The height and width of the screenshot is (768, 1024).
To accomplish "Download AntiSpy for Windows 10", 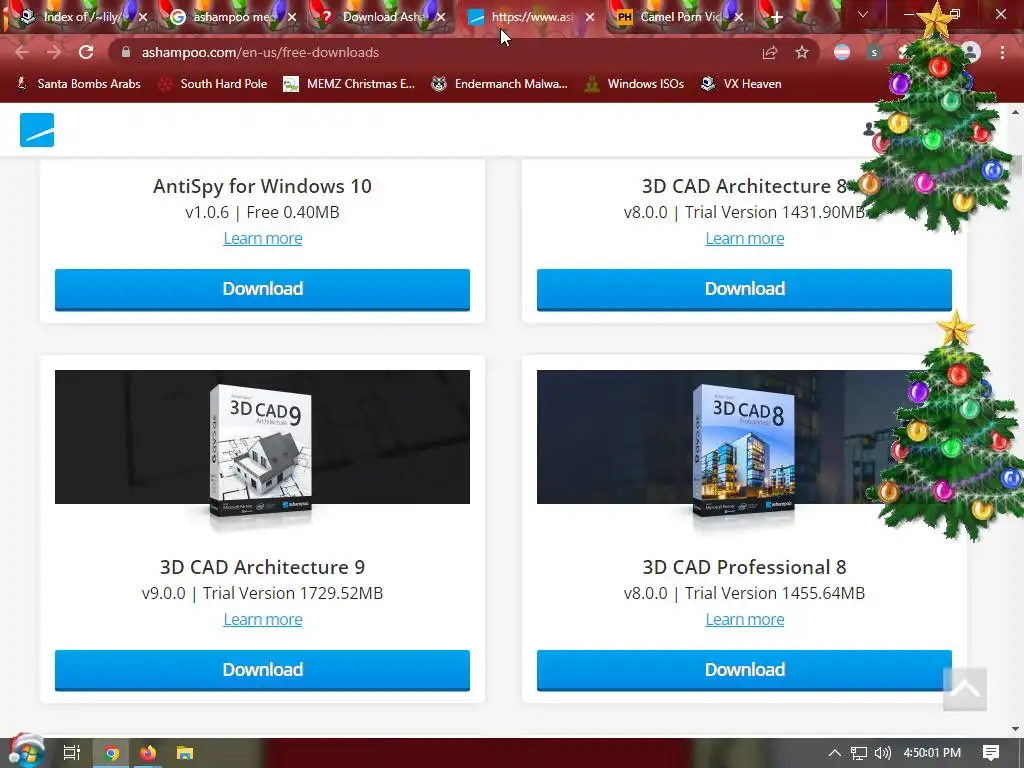I will point(262,289).
